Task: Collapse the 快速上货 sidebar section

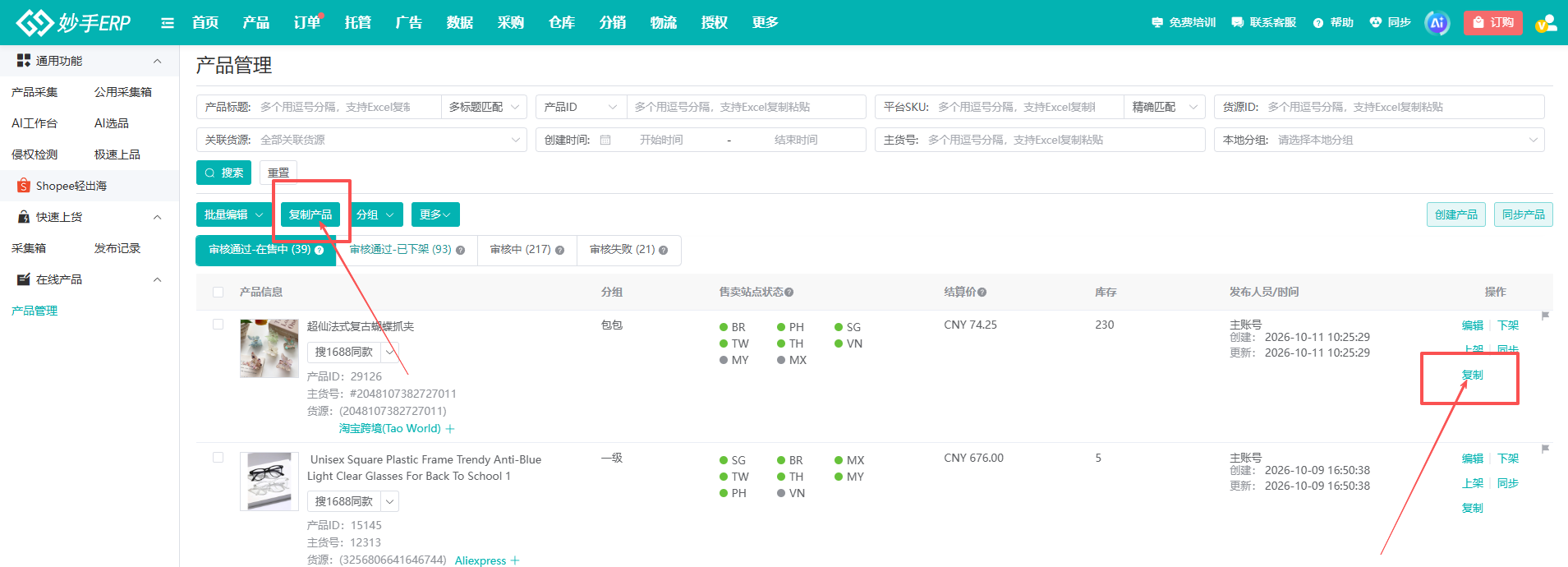Action: pos(158,217)
